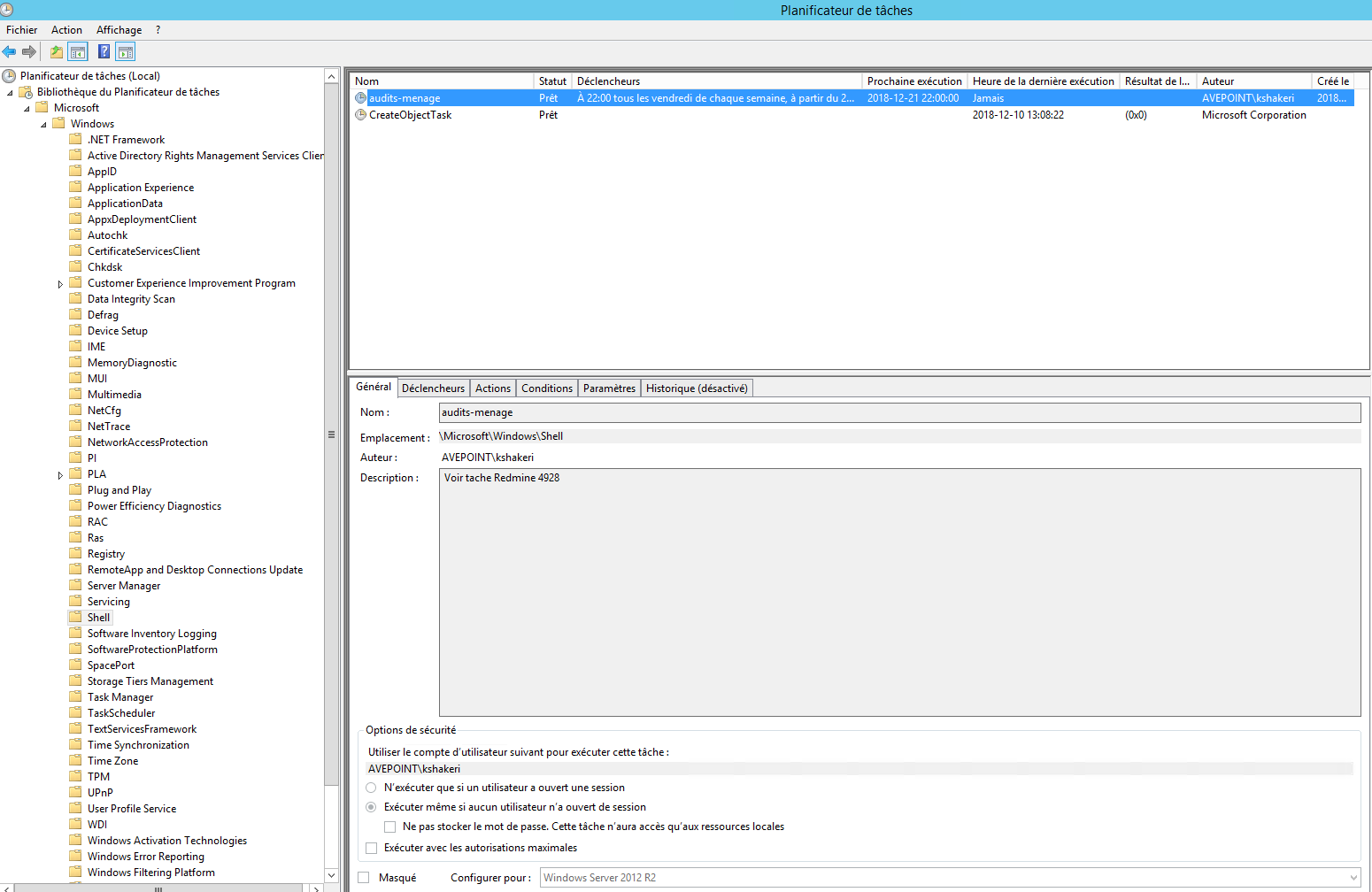Click the clock icon of CreateObjectTask
The width and height of the screenshot is (1372, 892).
tap(361, 115)
